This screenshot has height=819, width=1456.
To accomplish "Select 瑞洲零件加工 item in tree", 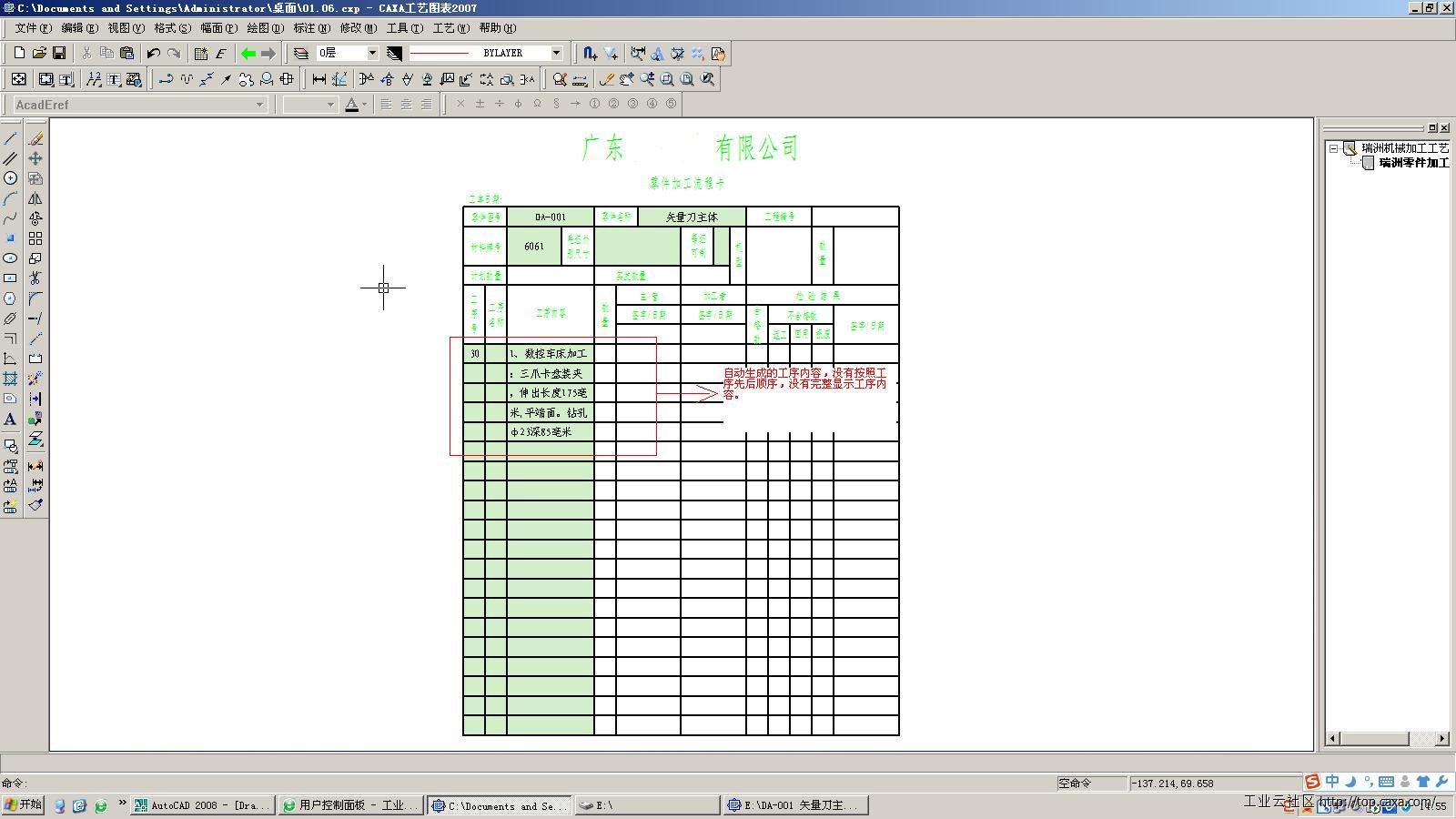I will 1413,163.
